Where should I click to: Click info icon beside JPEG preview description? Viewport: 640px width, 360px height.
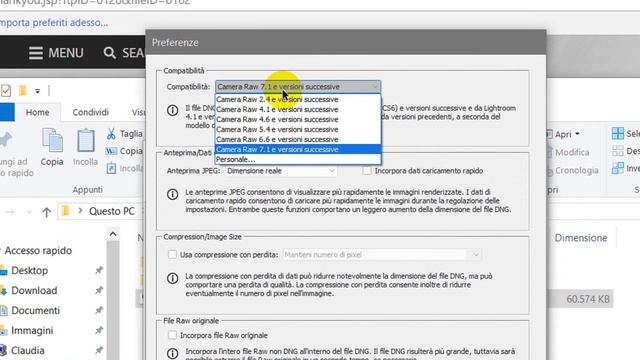[x=173, y=194]
